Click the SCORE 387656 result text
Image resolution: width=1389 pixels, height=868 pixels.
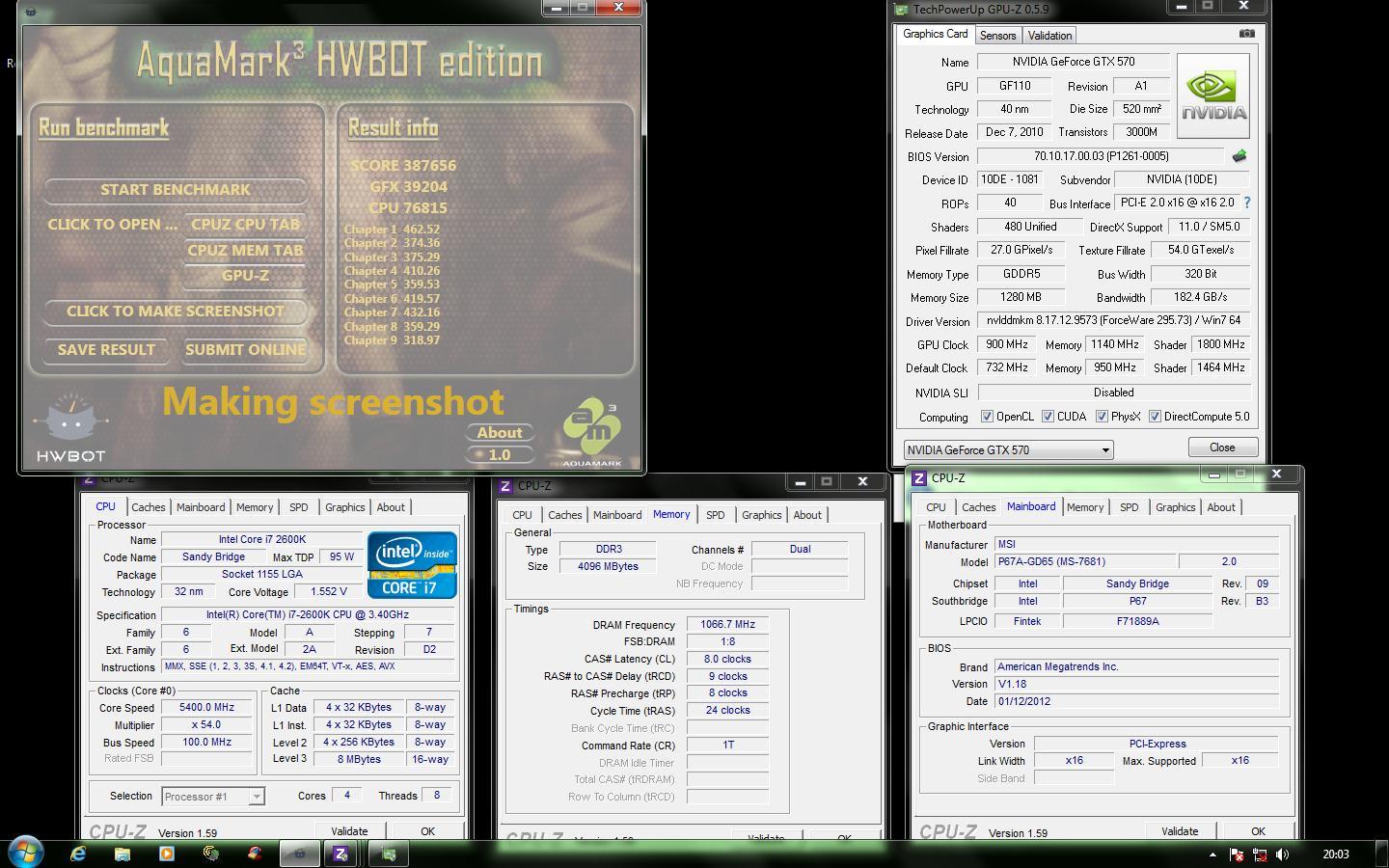tap(403, 166)
